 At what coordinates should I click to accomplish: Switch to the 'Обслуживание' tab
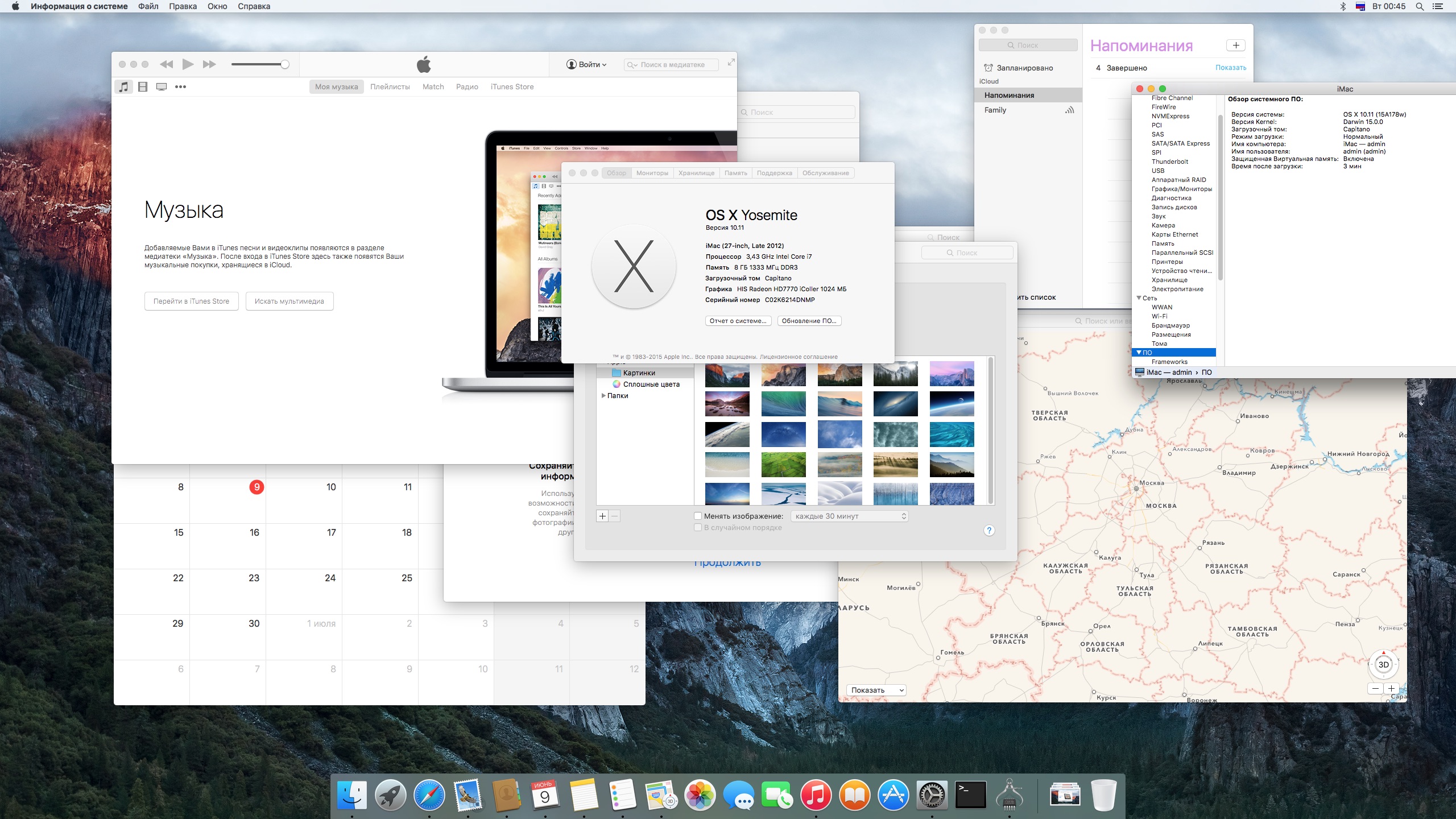click(x=825, y=173)
